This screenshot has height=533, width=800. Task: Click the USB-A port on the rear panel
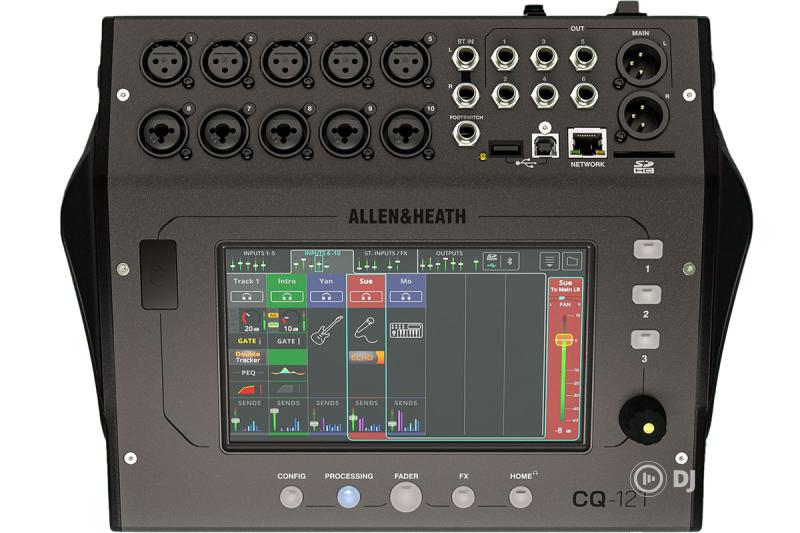(x=505, y=149)
